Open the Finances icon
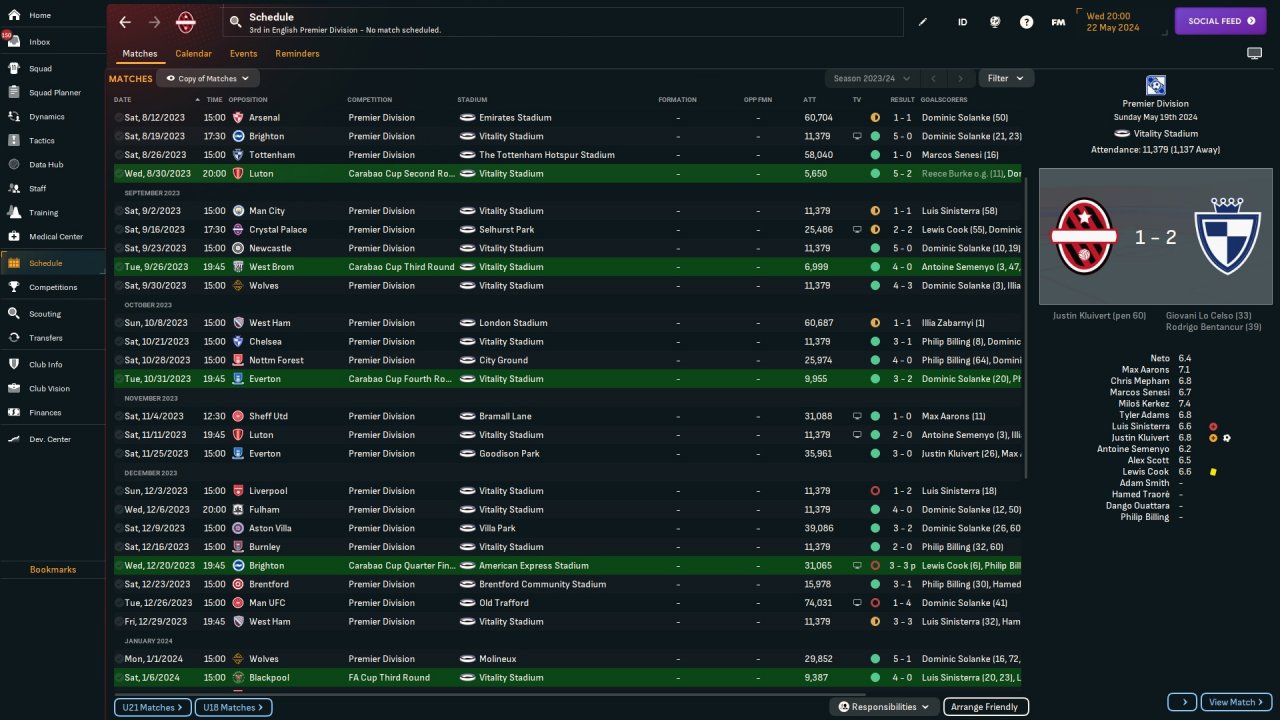Screen dimensions: 1280x720 pyautogui.click(x=14, y=412)
